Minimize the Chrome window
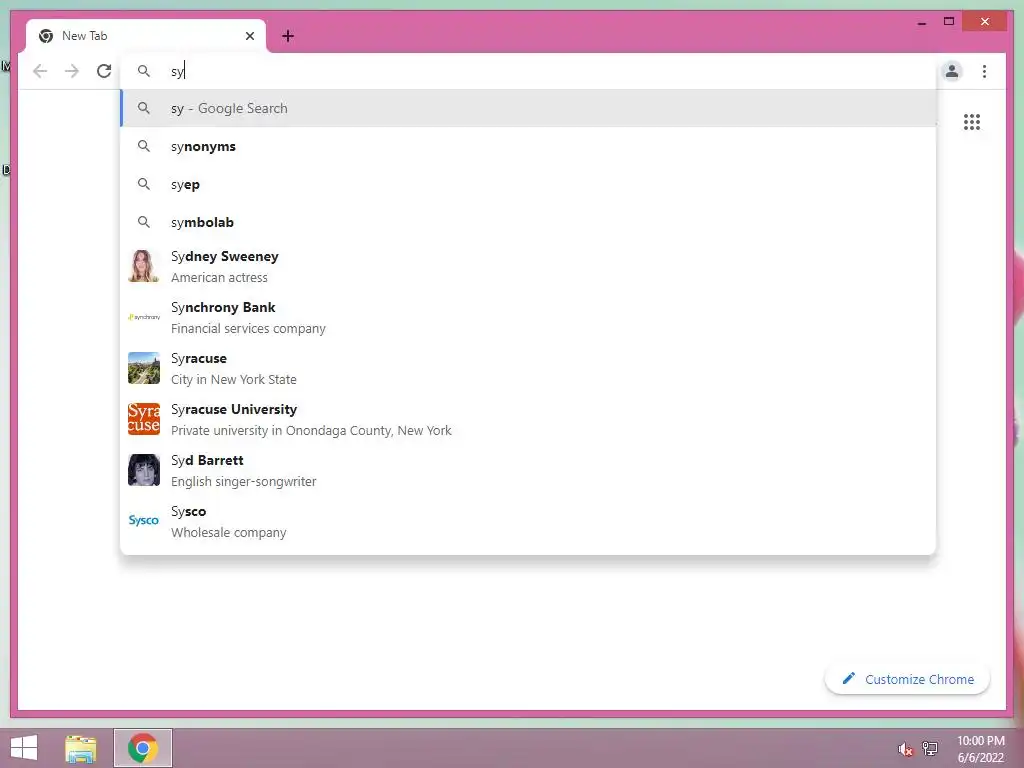1024x768 pixels. click(921, 22)
